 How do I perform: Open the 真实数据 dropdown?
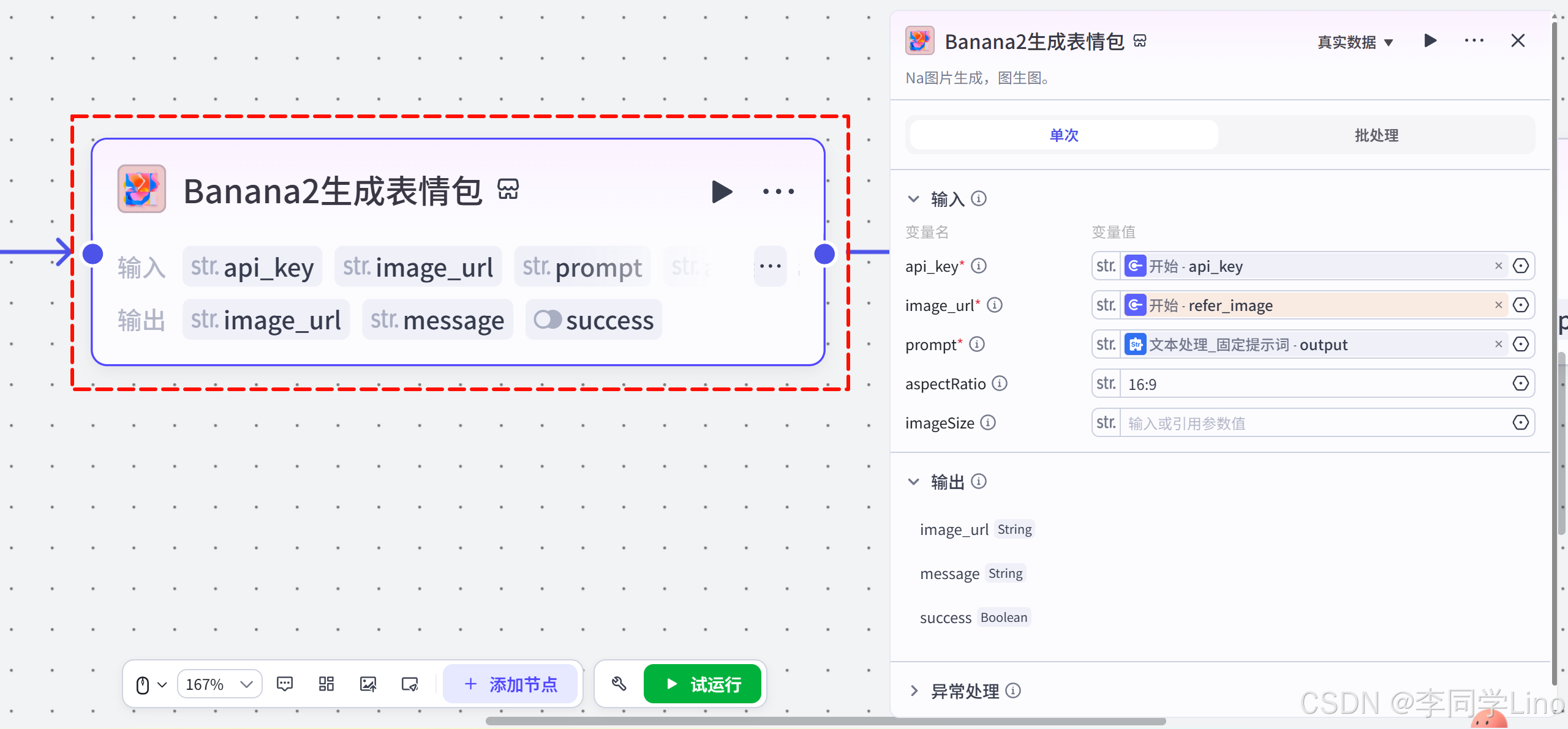click(1355, 42)
